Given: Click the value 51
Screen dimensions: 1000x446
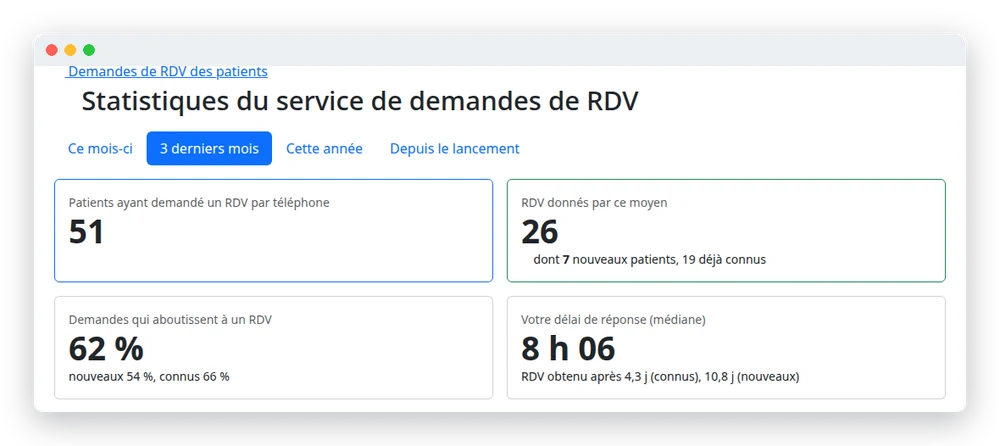Looking at the screenshot, I should (x=86, y=232).
